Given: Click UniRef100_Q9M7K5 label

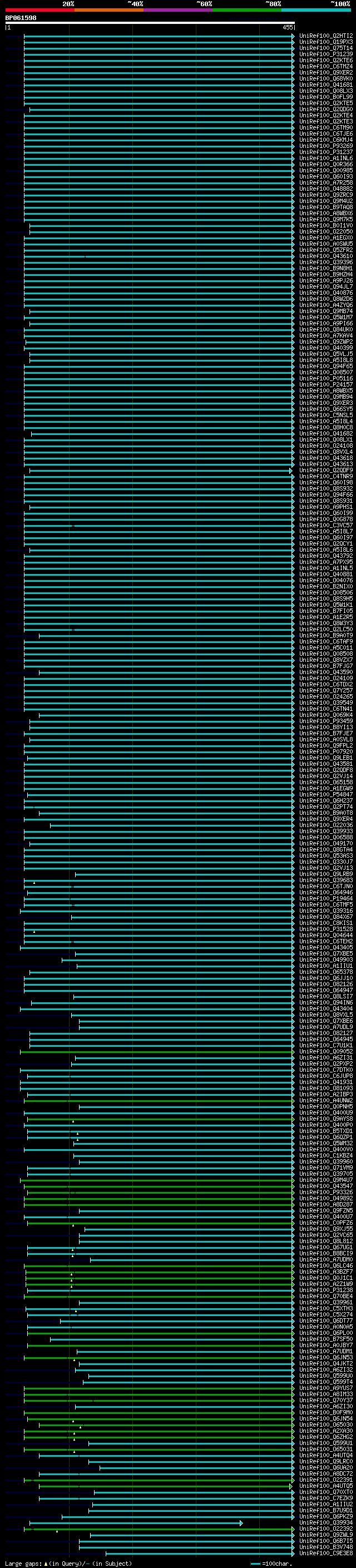Looking at the screenshot, I should [326, 219].
